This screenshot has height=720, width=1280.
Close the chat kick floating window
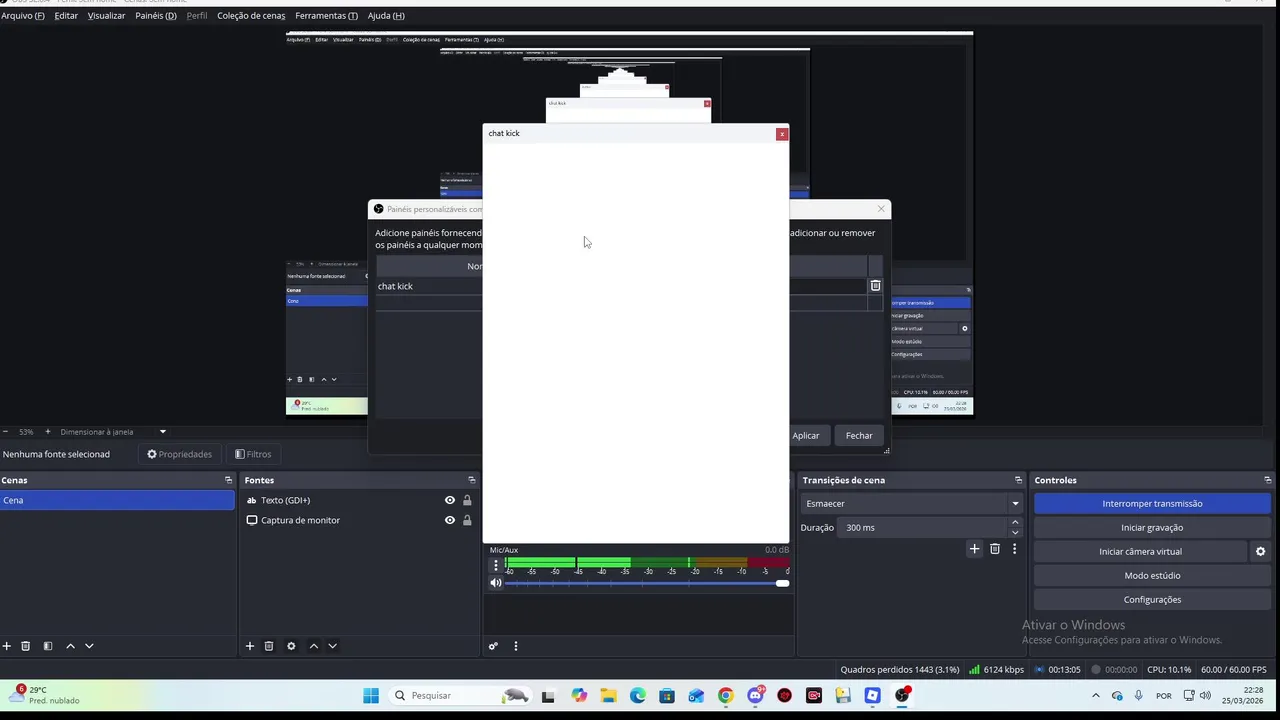coord(782,134)
